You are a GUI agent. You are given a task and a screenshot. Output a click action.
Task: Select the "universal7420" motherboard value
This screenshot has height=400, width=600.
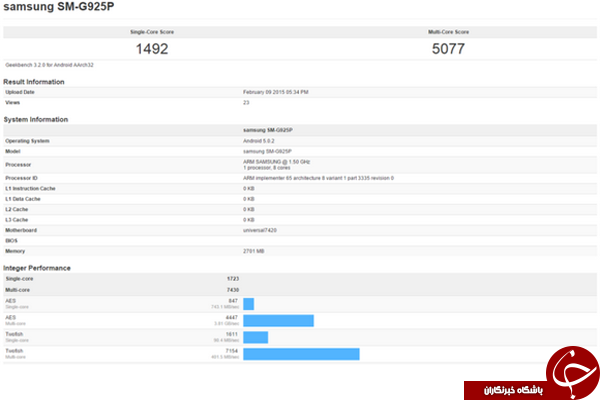(260, 230)
